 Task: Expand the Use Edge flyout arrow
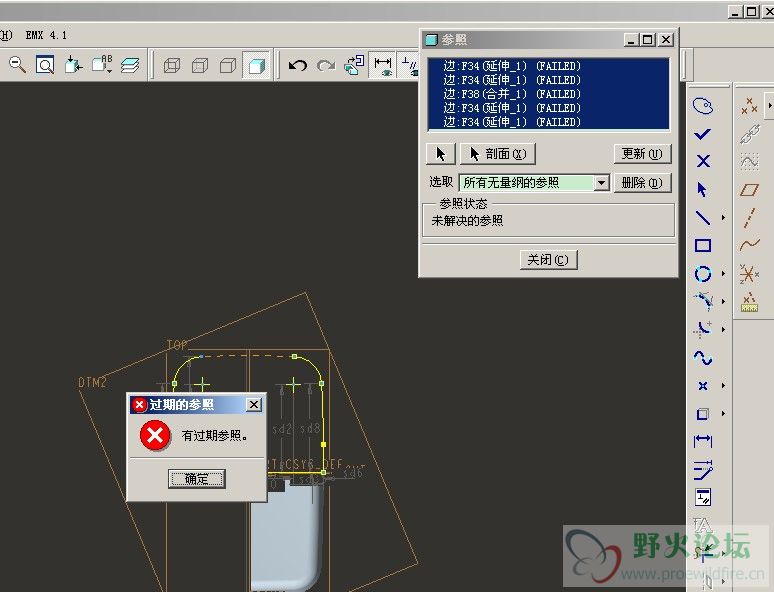pos(723,413)
